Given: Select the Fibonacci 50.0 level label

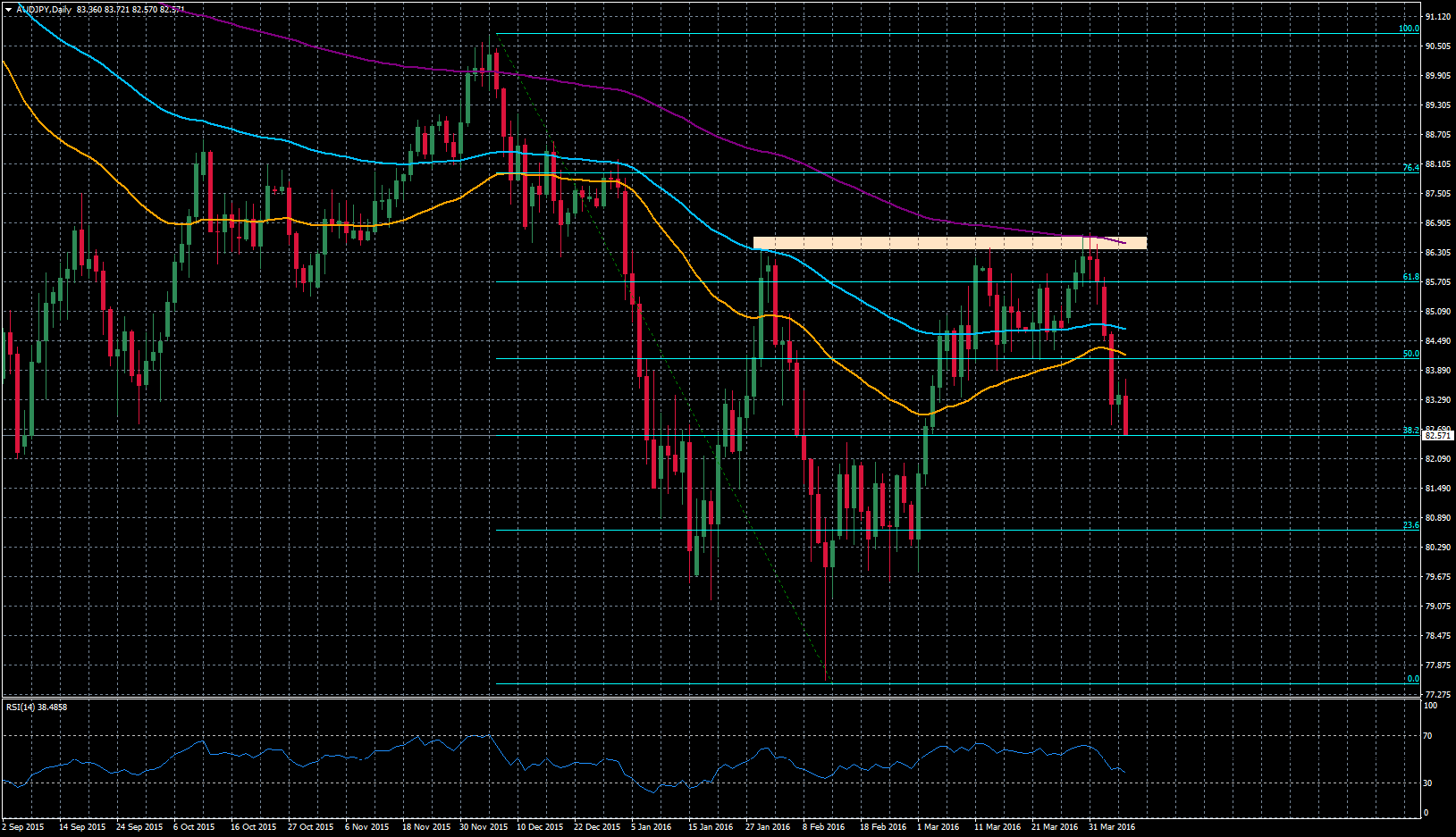Looking at the screenshot, I should pyautogui.click(x=1410, y=354).
